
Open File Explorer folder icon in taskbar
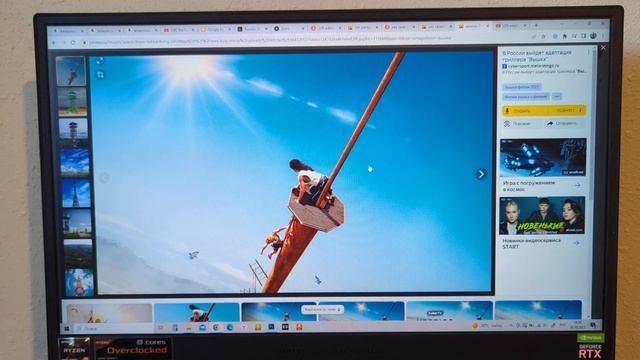point(189,328)
